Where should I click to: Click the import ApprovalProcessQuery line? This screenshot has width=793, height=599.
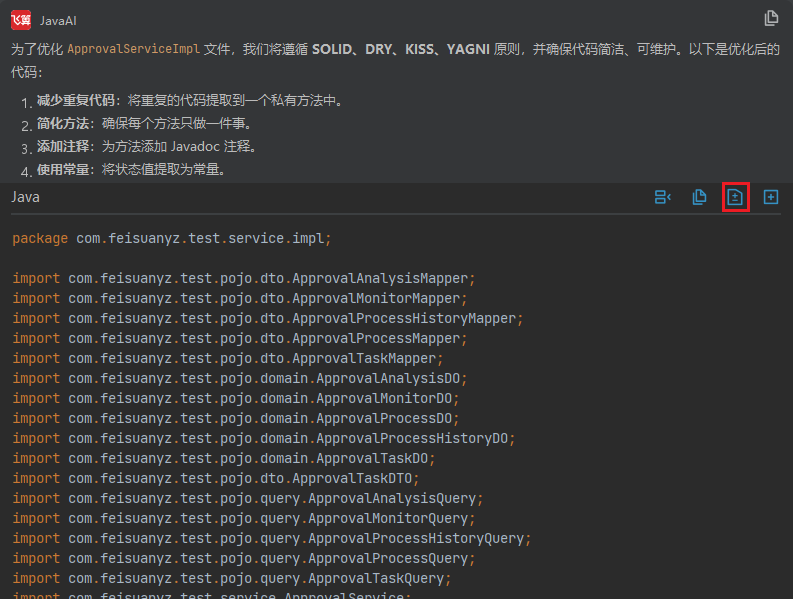click(244, 558)
